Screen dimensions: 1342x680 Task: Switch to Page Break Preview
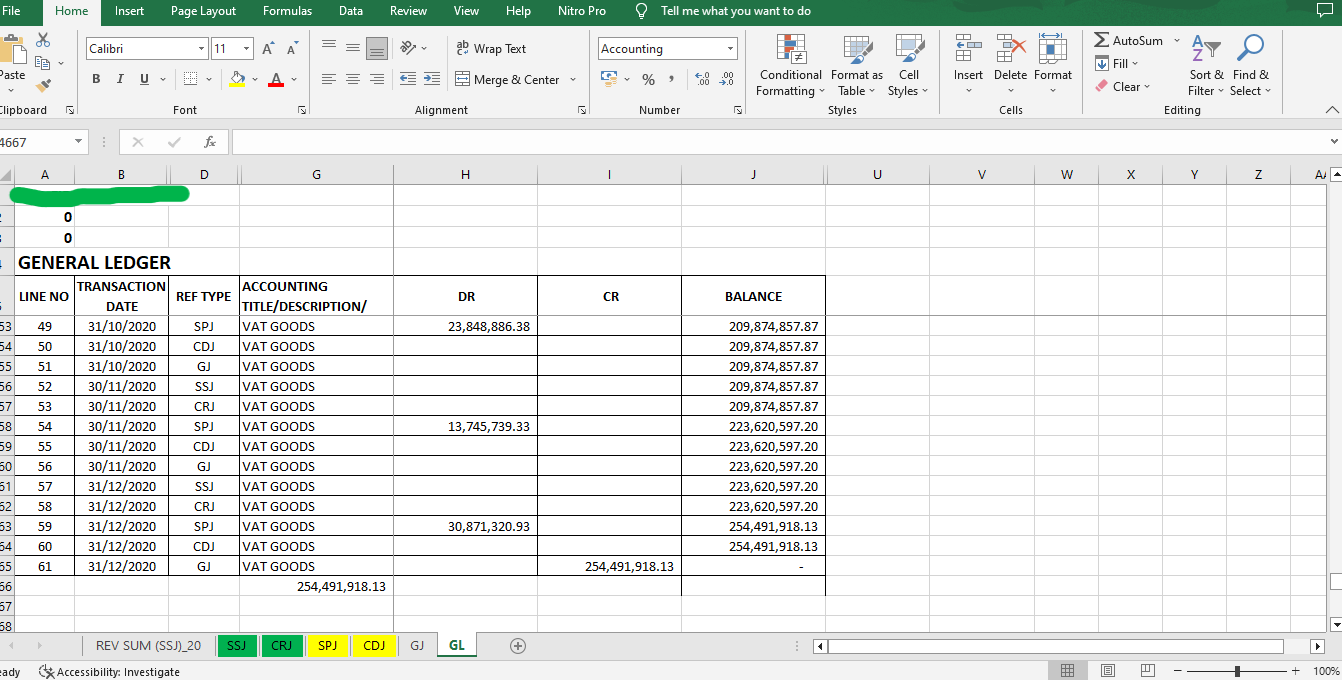tap(1147, 670)
